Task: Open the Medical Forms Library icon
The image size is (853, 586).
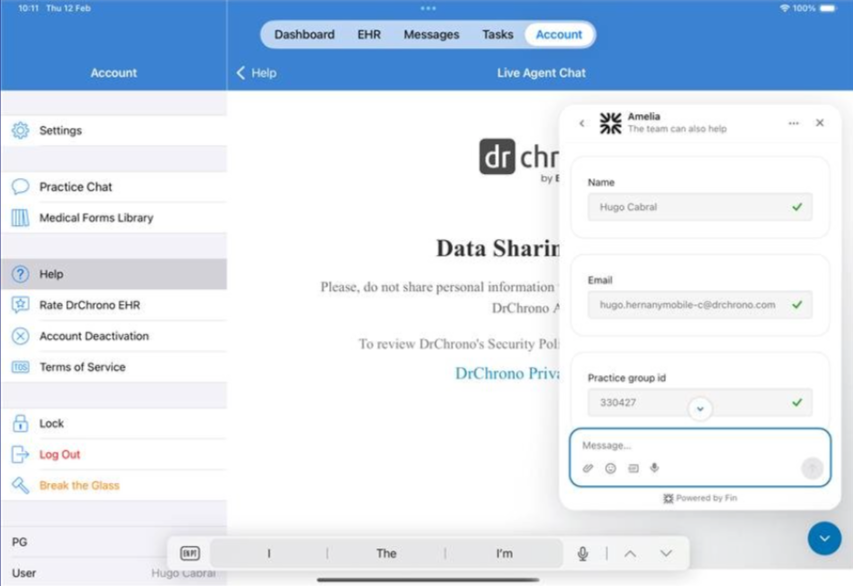Action: [20, 218]
